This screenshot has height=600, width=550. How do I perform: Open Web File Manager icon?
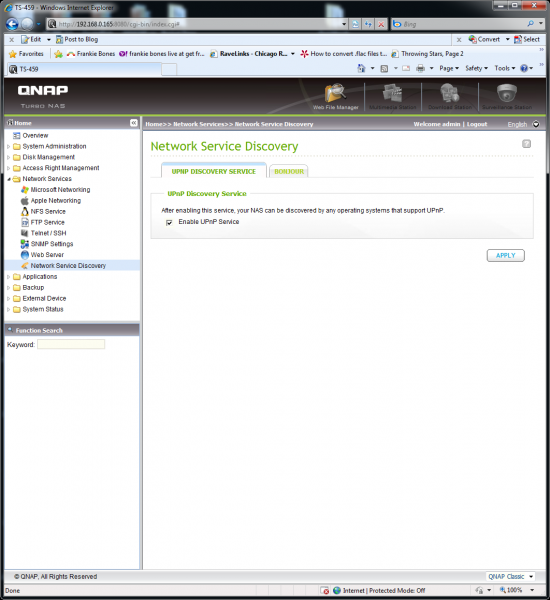[335, 97]
